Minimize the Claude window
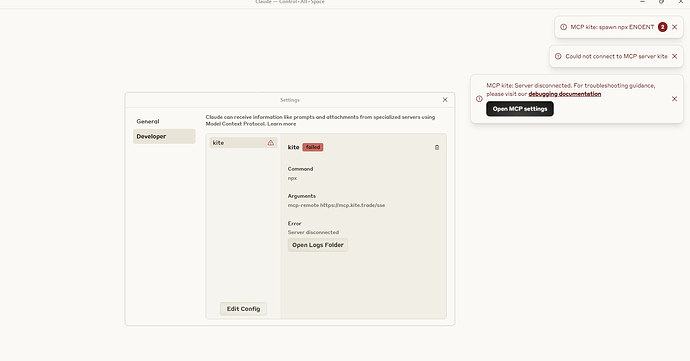Screen dimensions: 690x361 click(642, 2)
